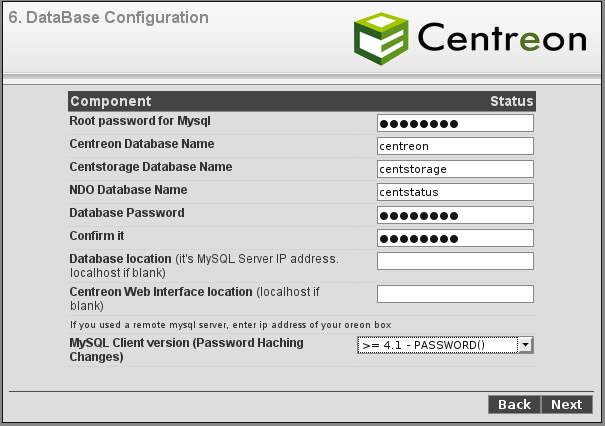Click the 'Centreon Database Name' label
The width and height of the screenshot is (605, 426).
[142, 144]
